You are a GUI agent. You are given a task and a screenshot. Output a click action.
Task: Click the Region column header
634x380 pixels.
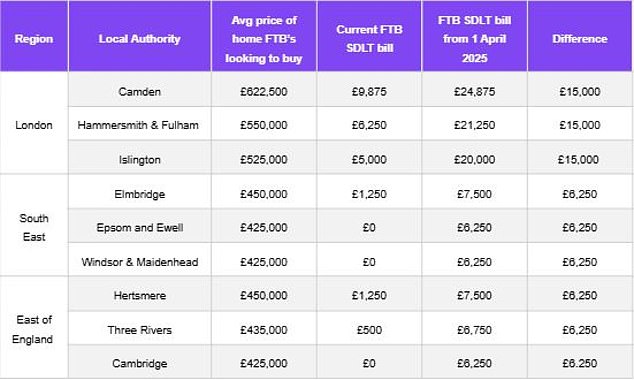click(34, 36)
